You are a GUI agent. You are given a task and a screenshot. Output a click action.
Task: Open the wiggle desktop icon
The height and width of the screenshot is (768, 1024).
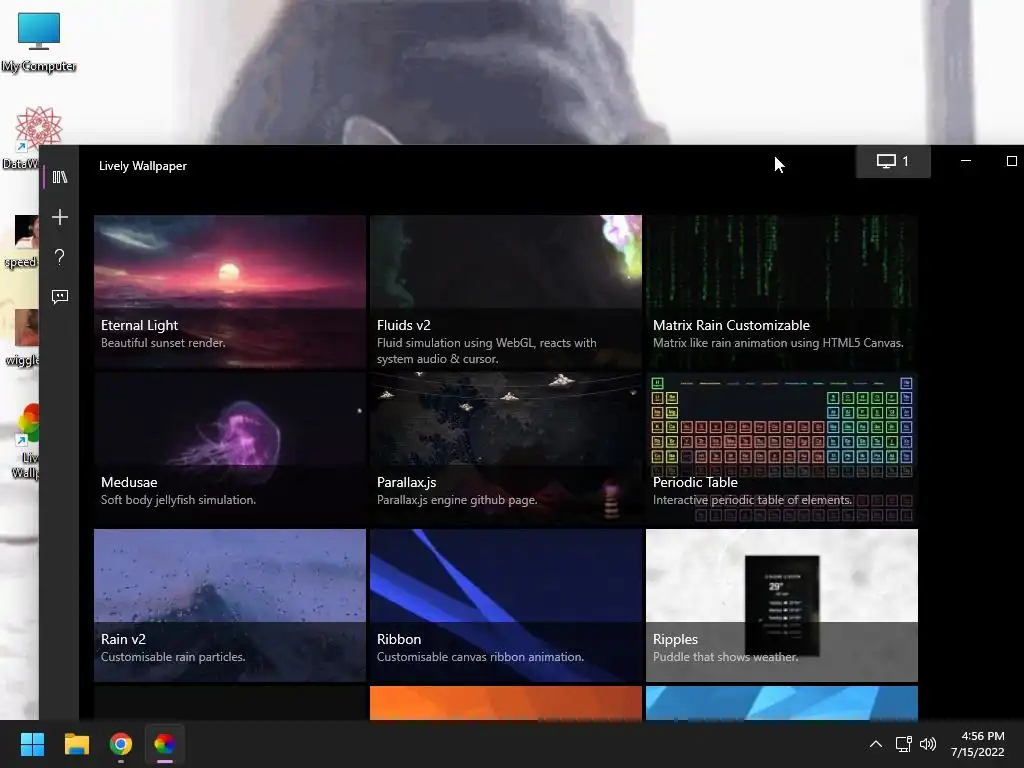tap(23, 338)
